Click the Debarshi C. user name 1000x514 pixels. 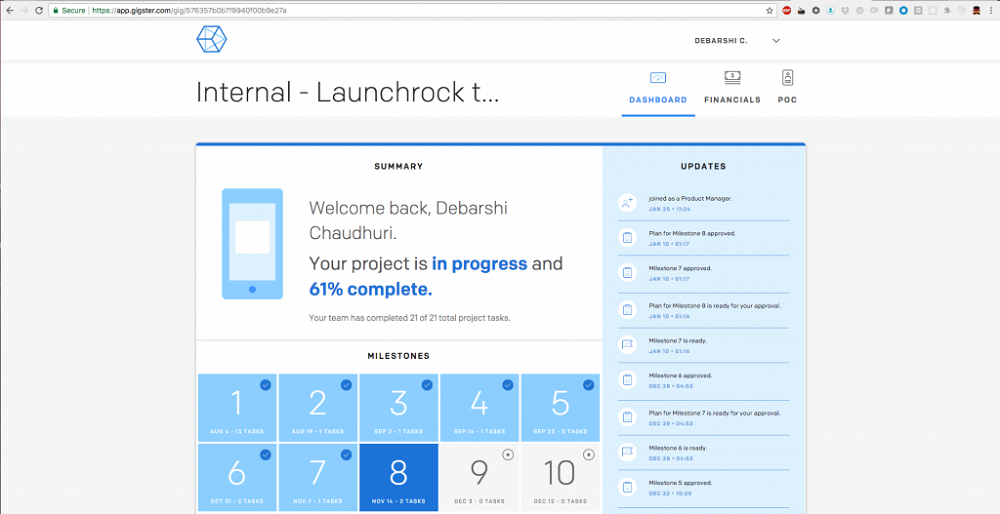[721, 40]
